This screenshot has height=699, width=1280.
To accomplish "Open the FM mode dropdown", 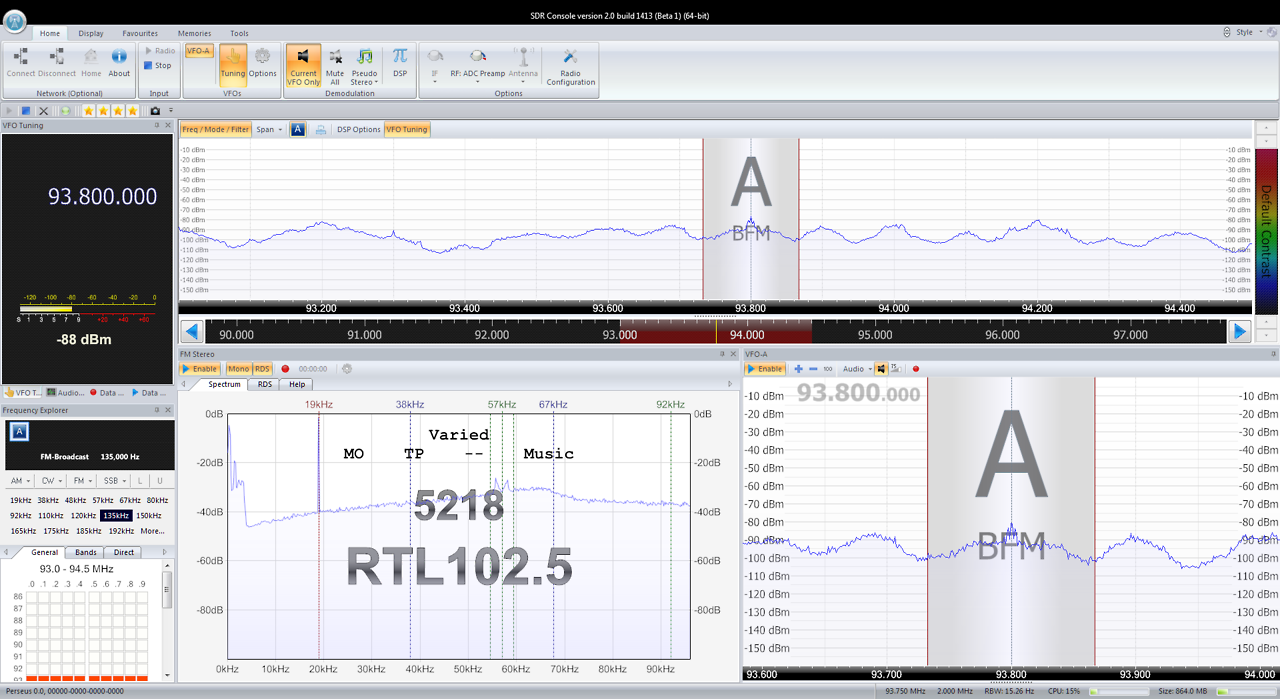I will tap(82, 481).
